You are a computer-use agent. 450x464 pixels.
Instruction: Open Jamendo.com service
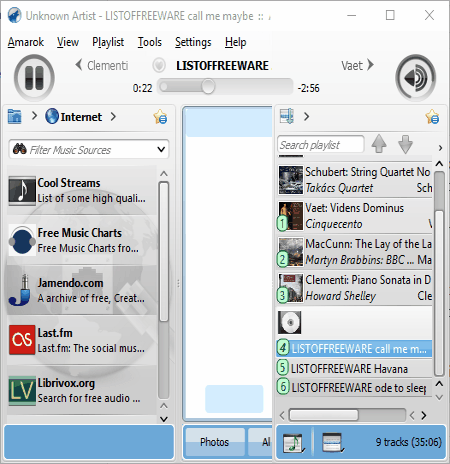(82, 290)
